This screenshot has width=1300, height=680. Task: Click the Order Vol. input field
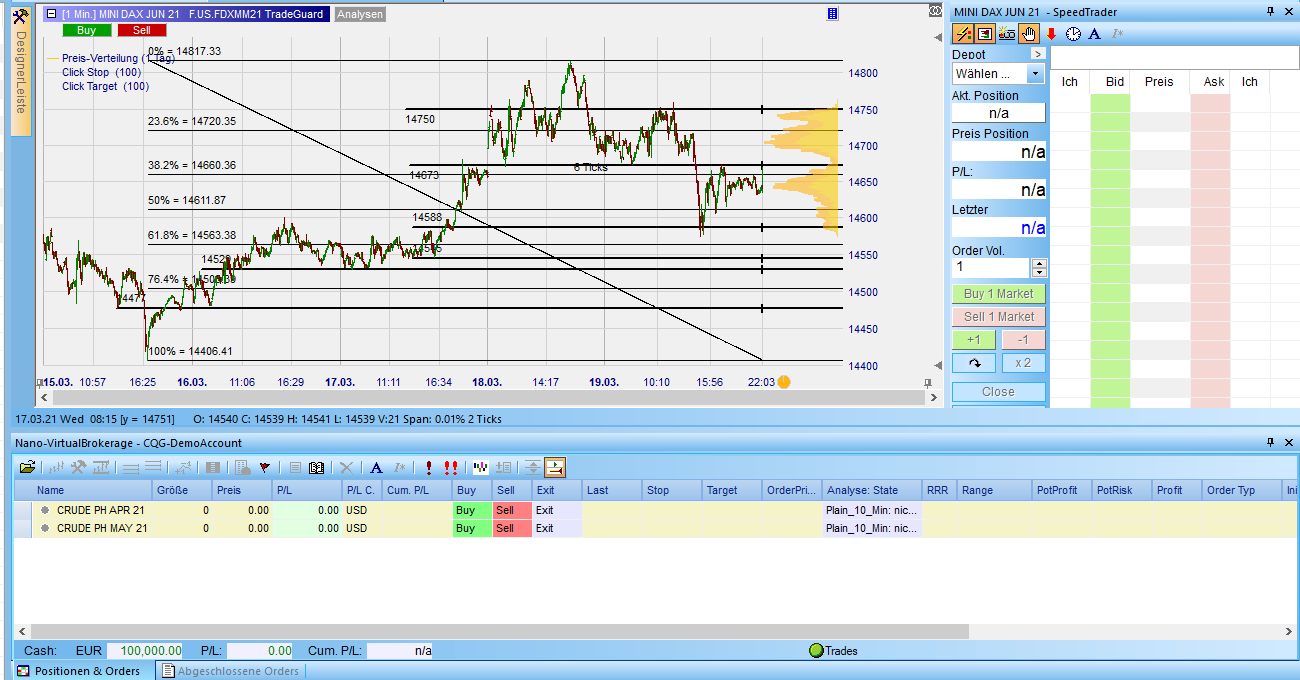(x=991, y=268)
